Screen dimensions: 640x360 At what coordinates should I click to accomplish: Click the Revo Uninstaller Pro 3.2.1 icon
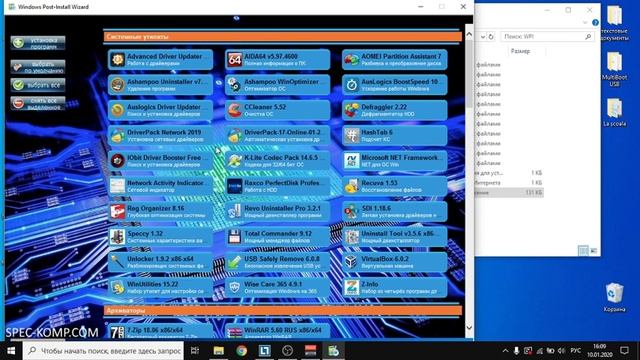(x=235, y=211)
